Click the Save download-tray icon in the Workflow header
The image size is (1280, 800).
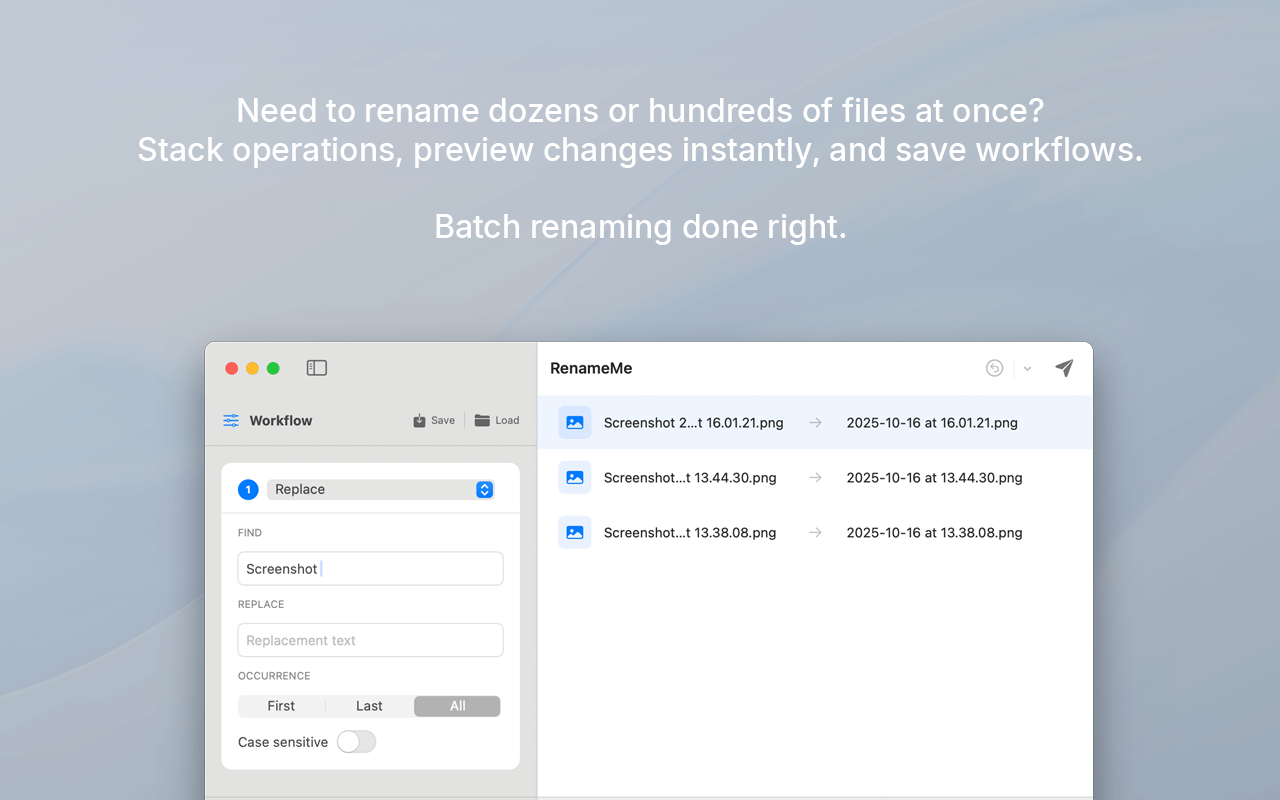tap(420, 420)
